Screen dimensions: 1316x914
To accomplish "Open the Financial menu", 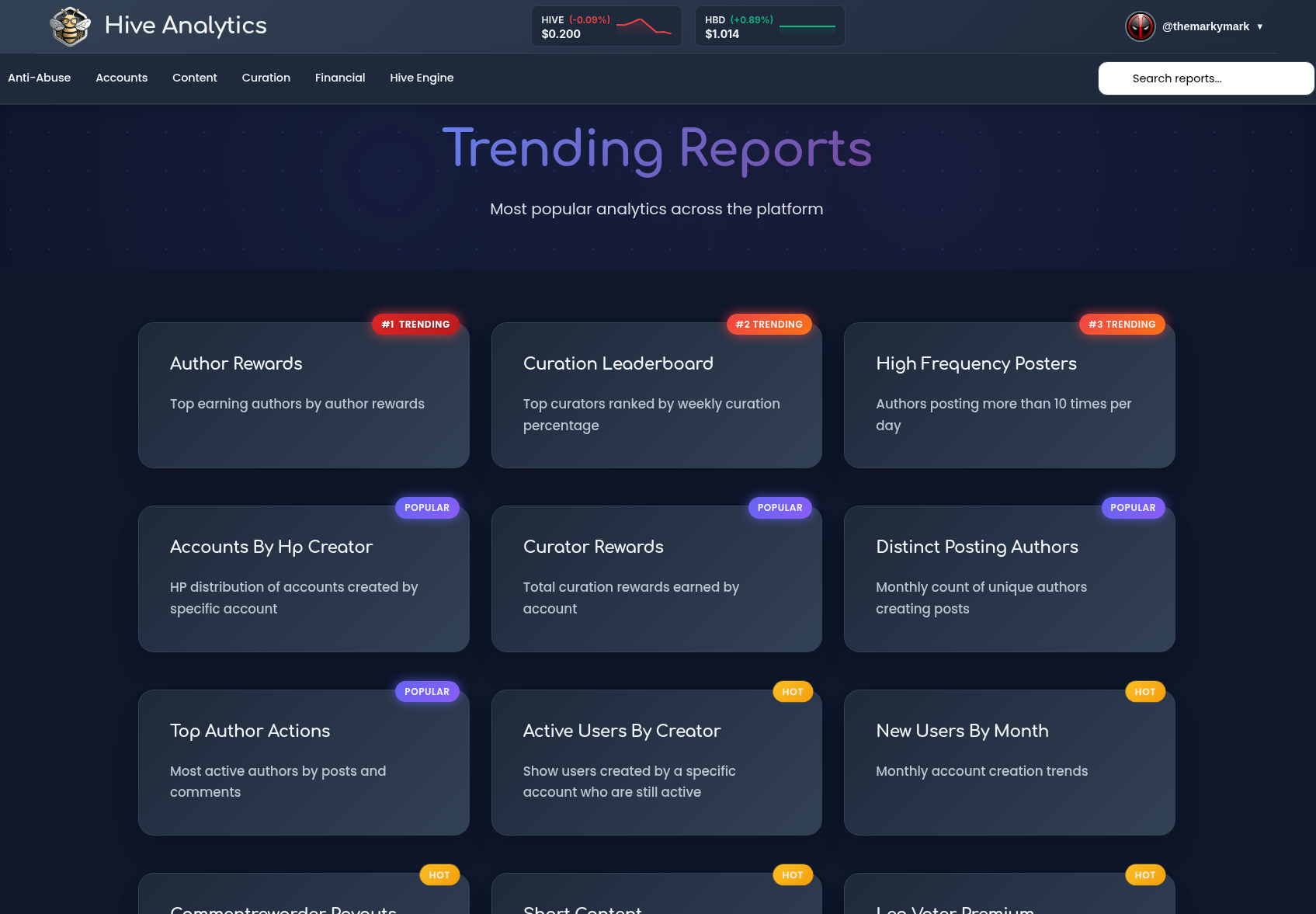I will click(x=340, y=78).
